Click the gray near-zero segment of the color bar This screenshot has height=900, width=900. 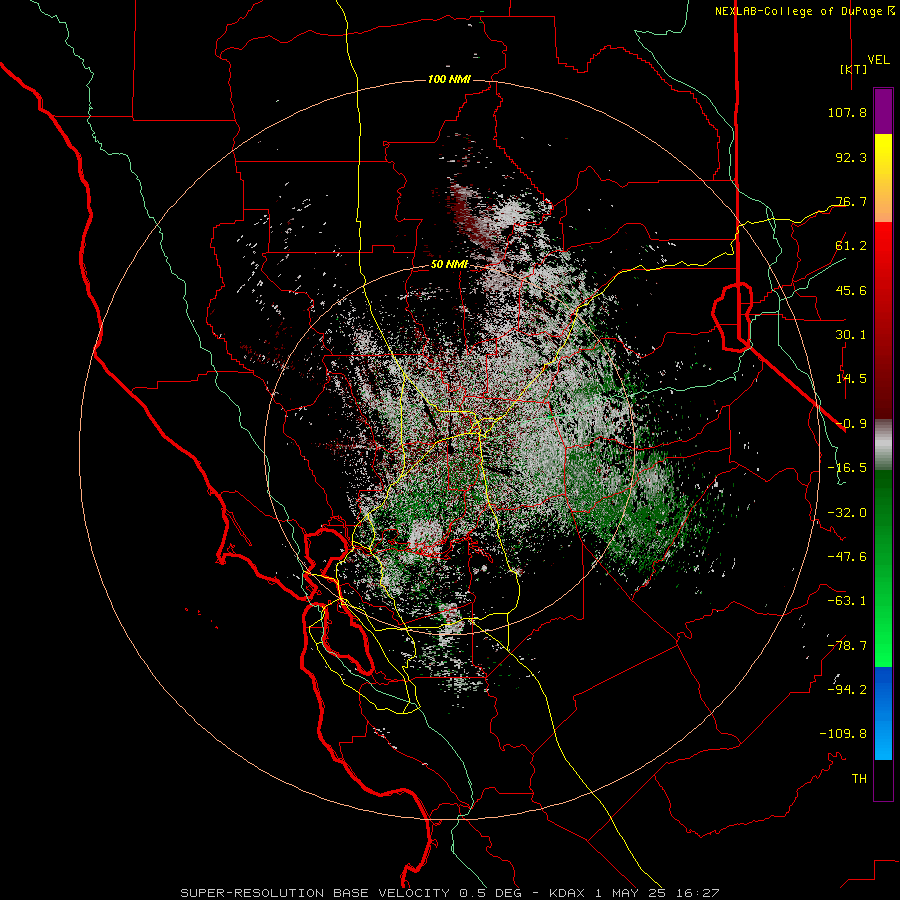point(883,445)
